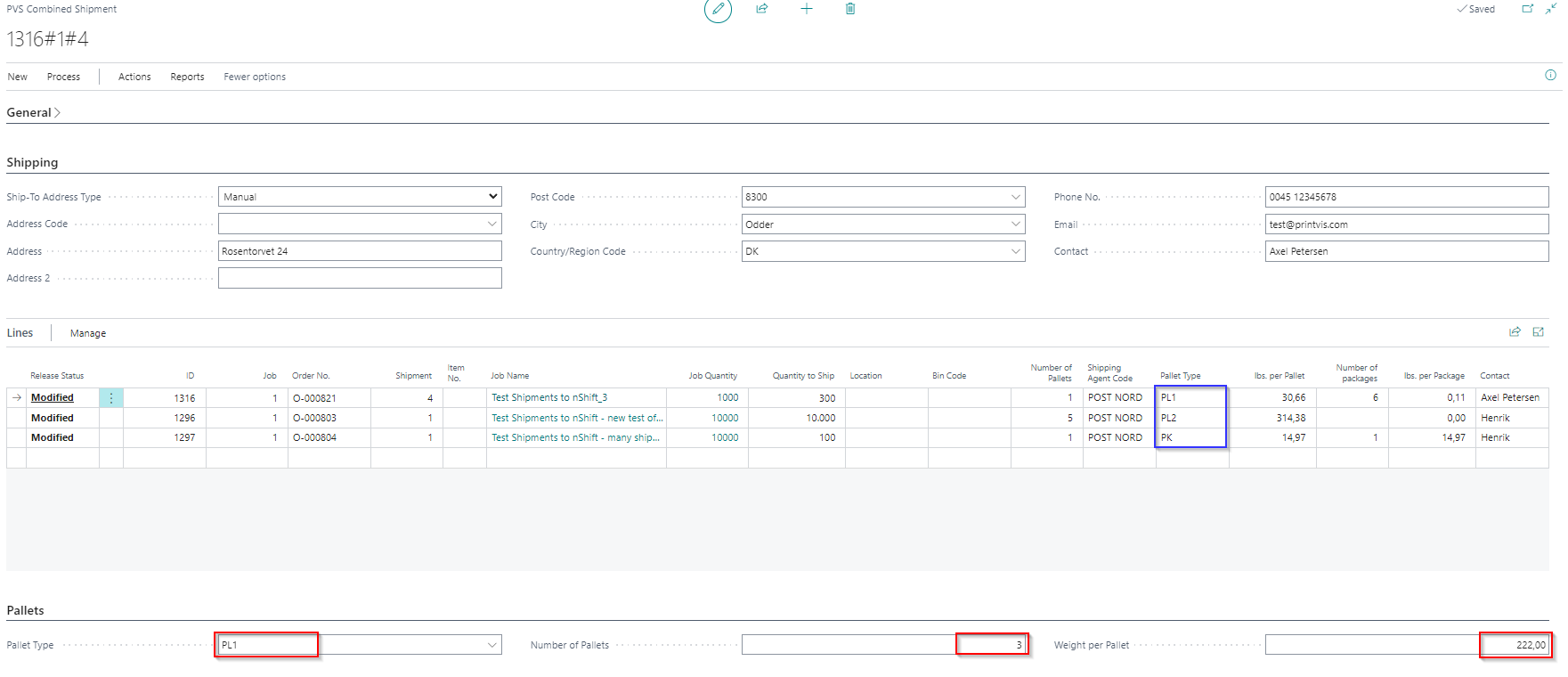This screenshot has width=1568, height=677.
Task: Open the Actions menu
Action: click(x=134, y=77)
